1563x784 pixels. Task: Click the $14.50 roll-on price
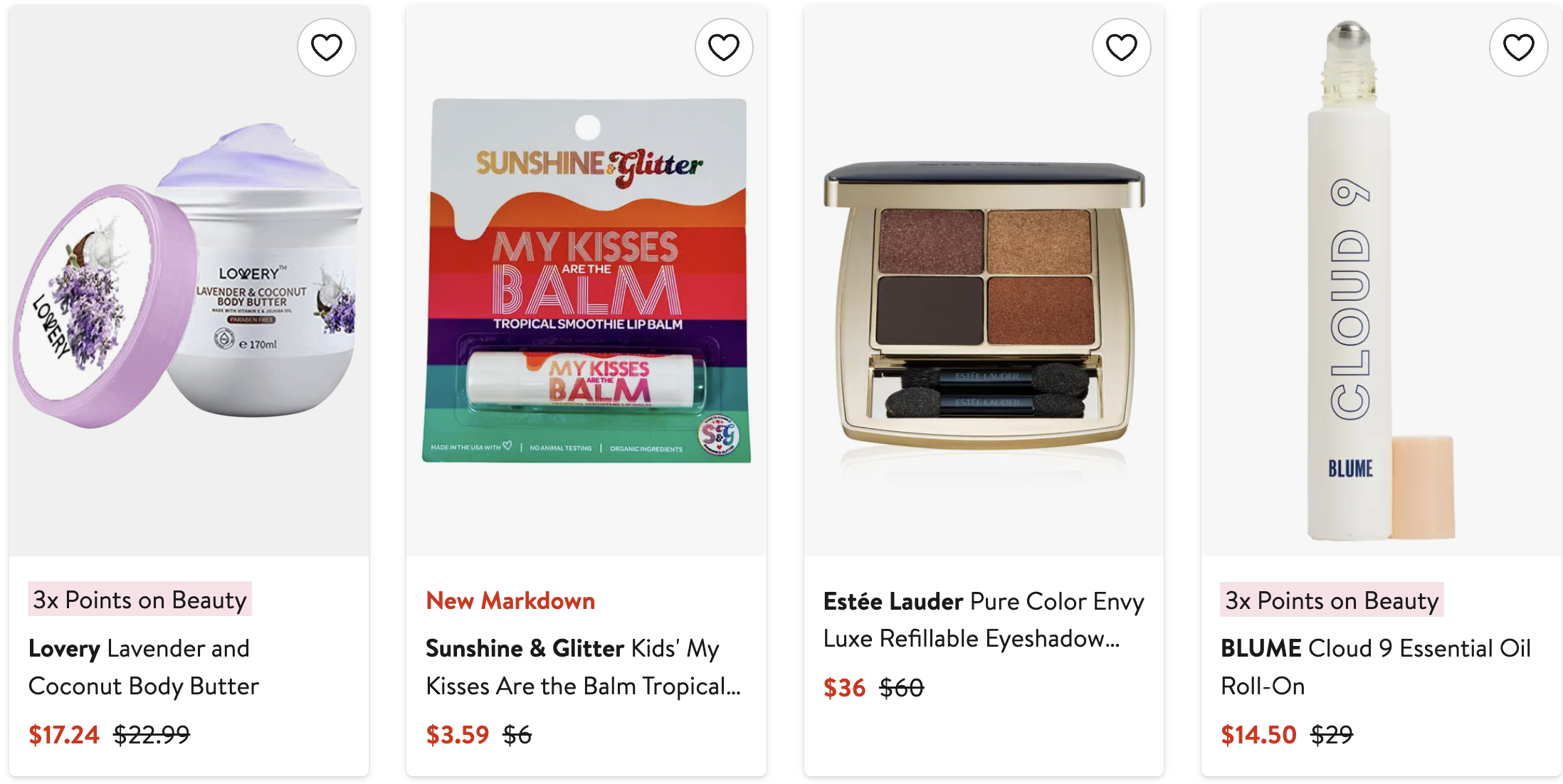point(1258,734)
